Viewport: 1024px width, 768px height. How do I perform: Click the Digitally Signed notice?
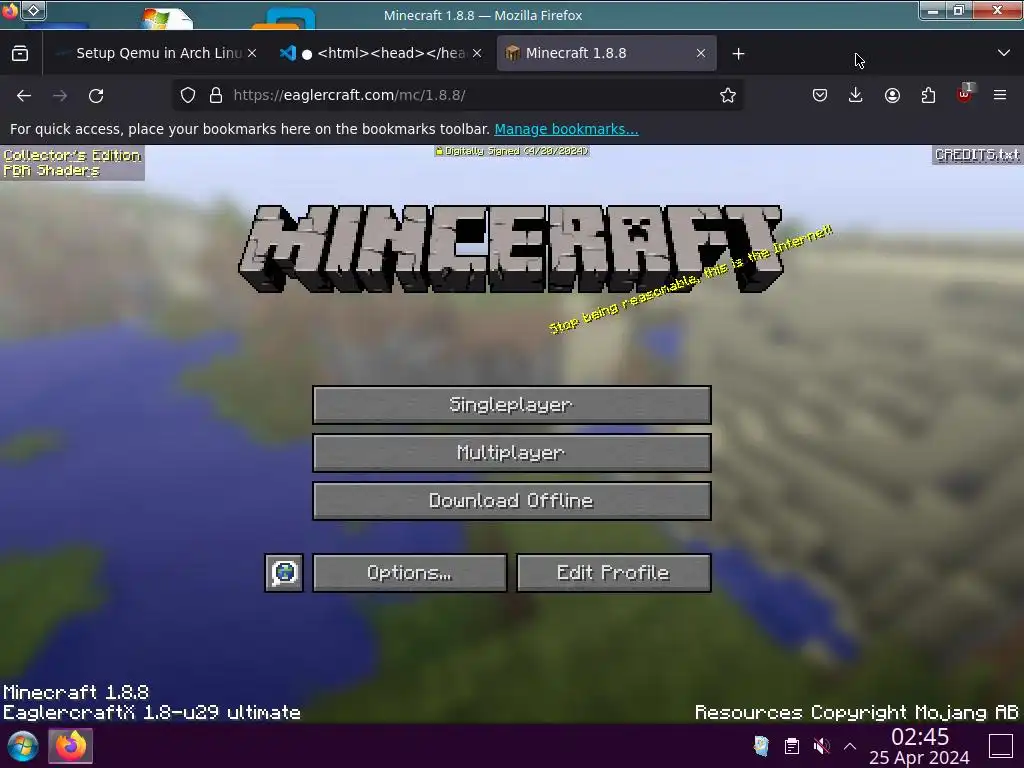point(512,151)
